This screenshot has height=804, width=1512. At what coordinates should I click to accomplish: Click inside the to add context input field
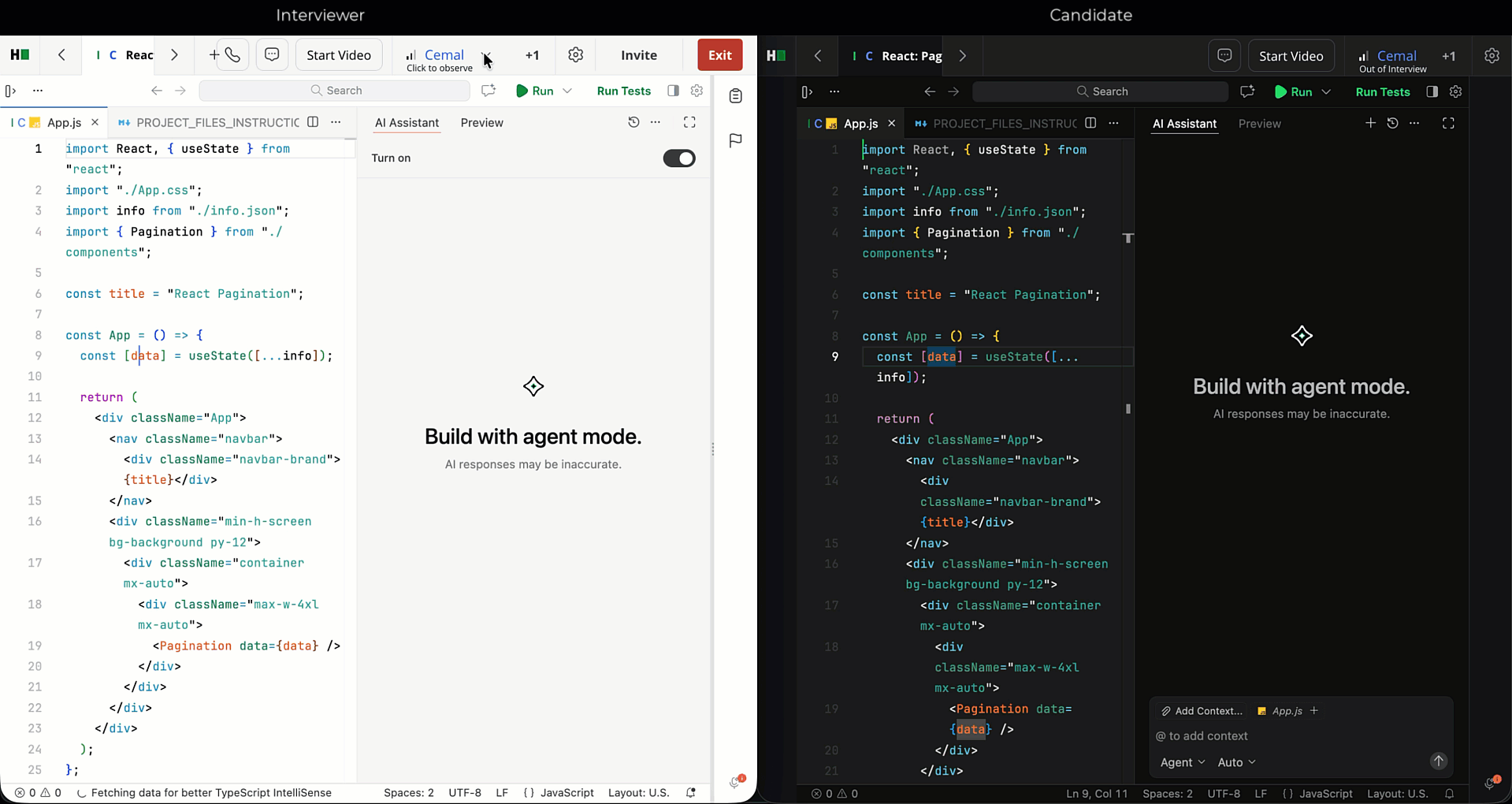pos(1261,735)
